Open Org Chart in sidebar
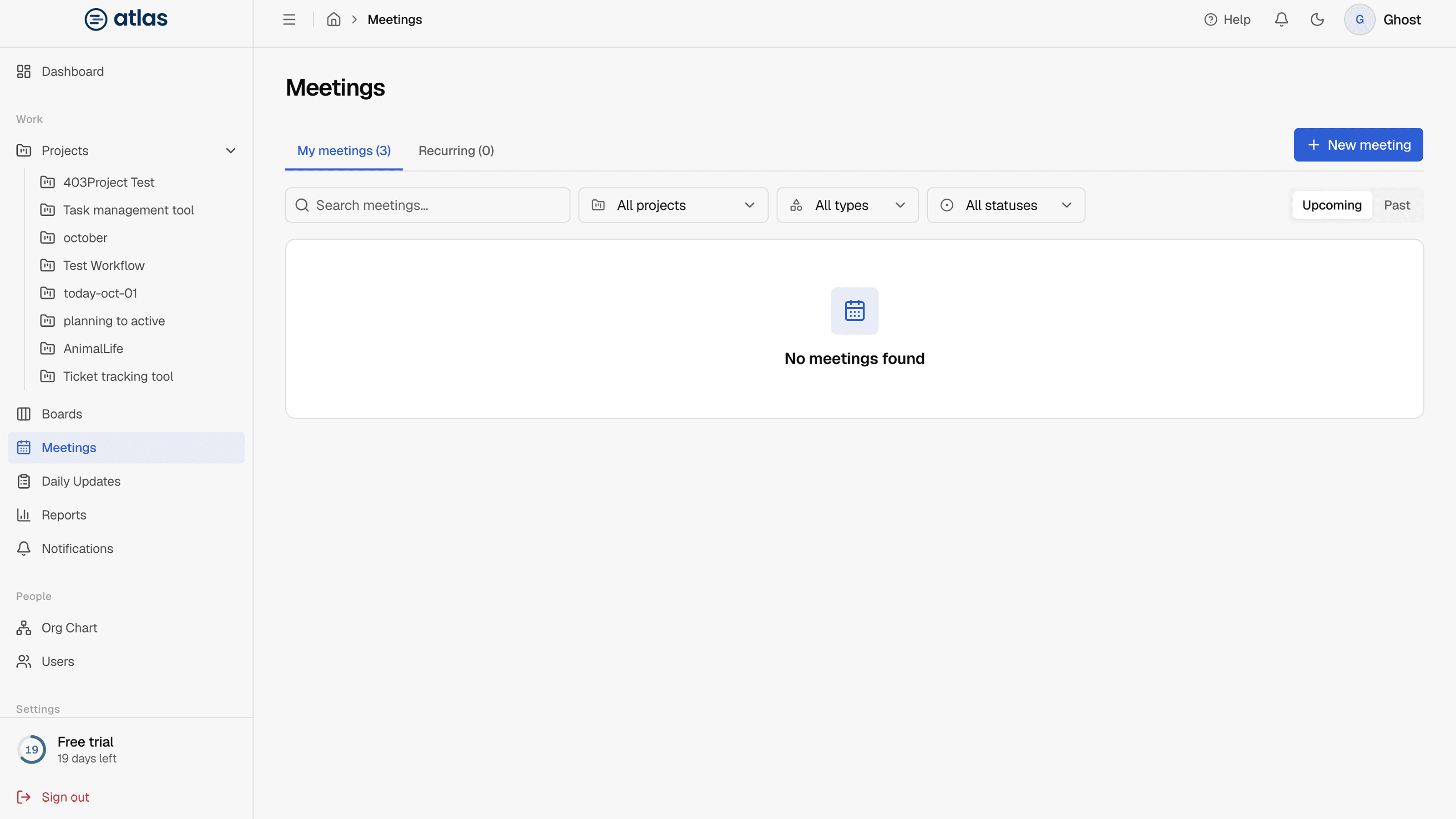 pyautogui.click(x=126, y=628)
